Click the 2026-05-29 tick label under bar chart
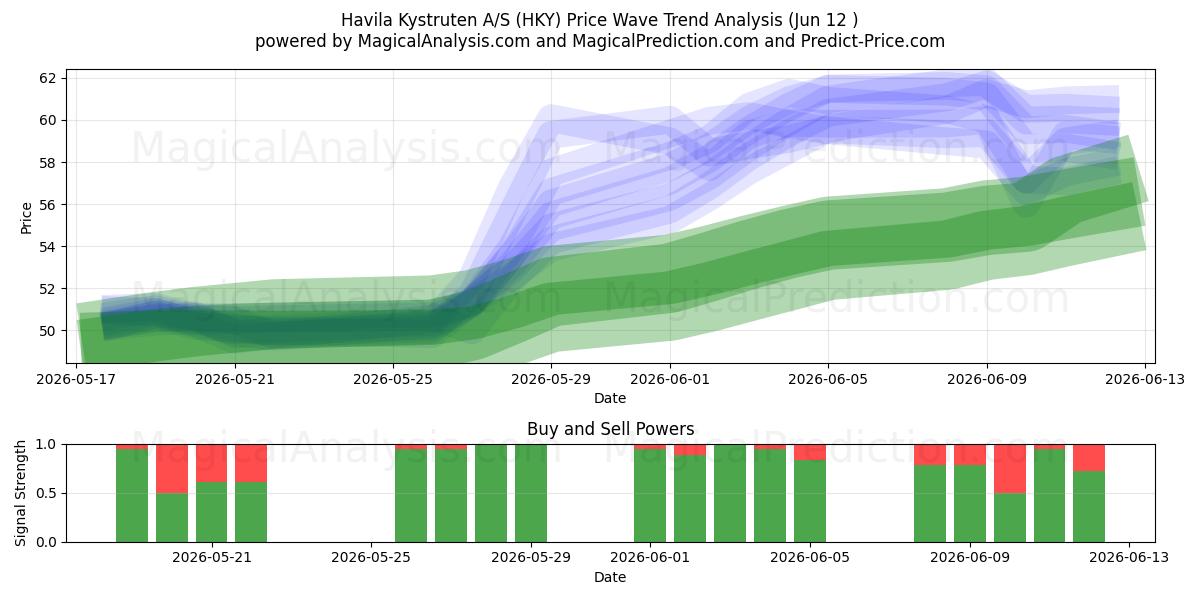This screenshot has width=1200, height=600. pyautogui.click(x=531, y=557)
